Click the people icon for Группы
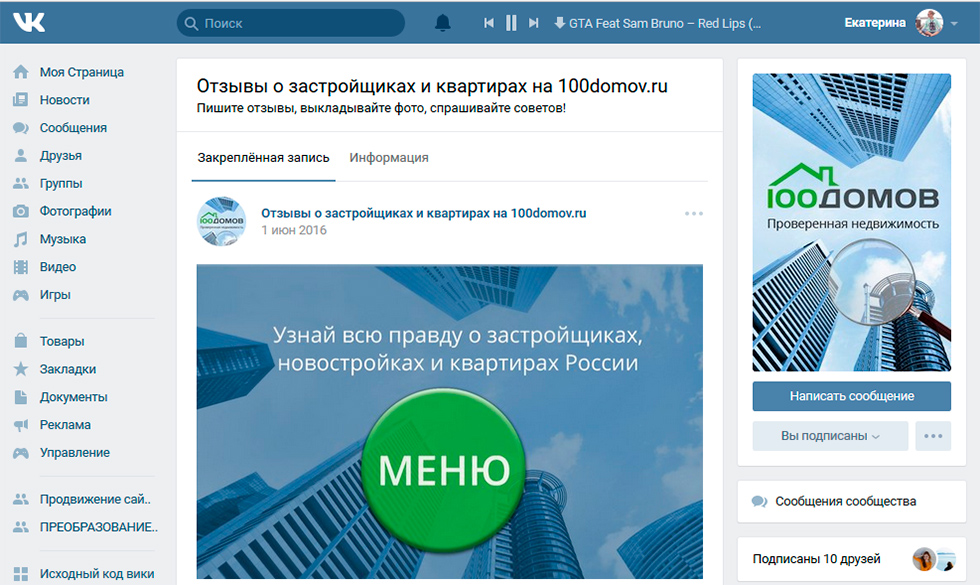This screenshot has height=585, width=980. (x=21, y=183)
